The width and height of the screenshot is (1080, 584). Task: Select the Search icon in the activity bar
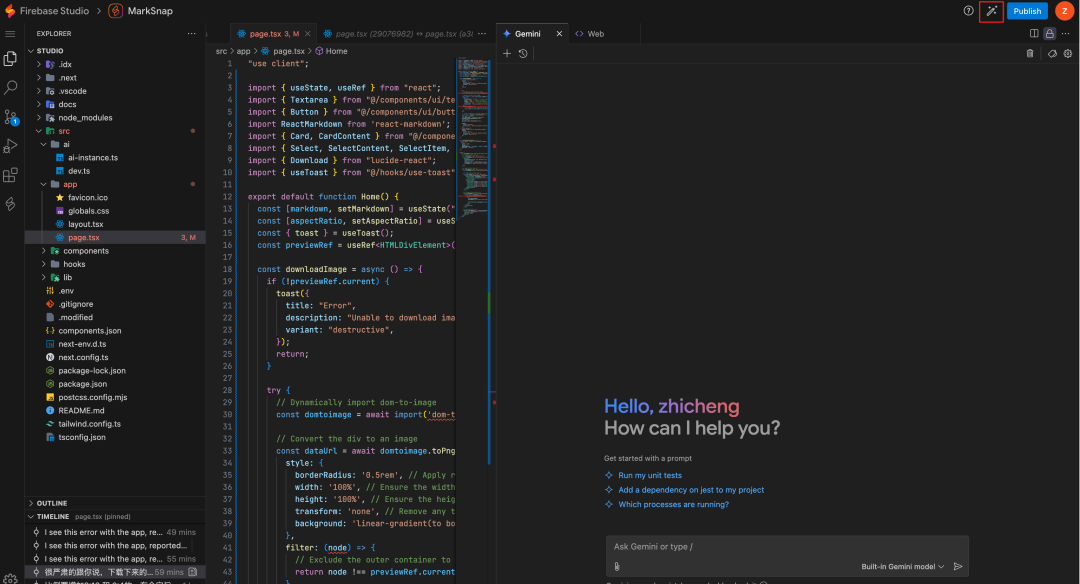click(11, 87)
